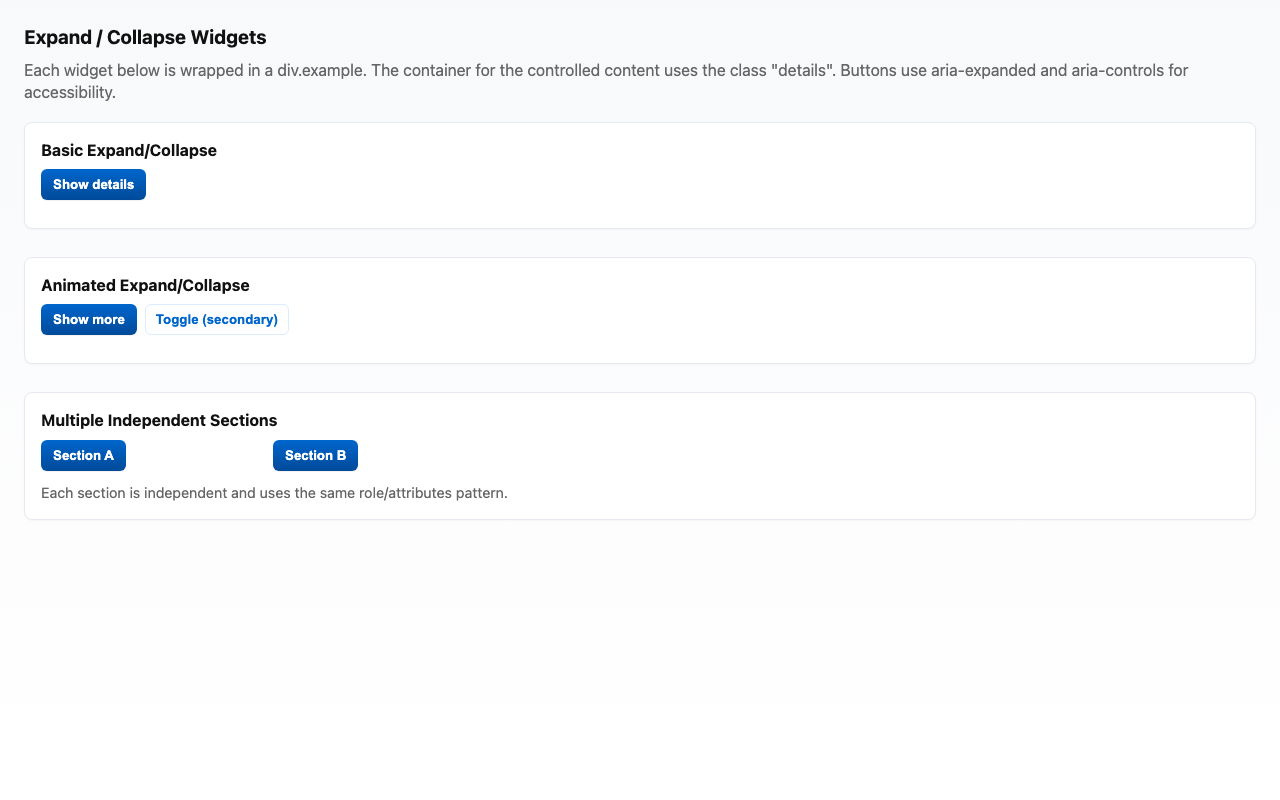Select the Multiple Independent Sections heading

point(158,420)
